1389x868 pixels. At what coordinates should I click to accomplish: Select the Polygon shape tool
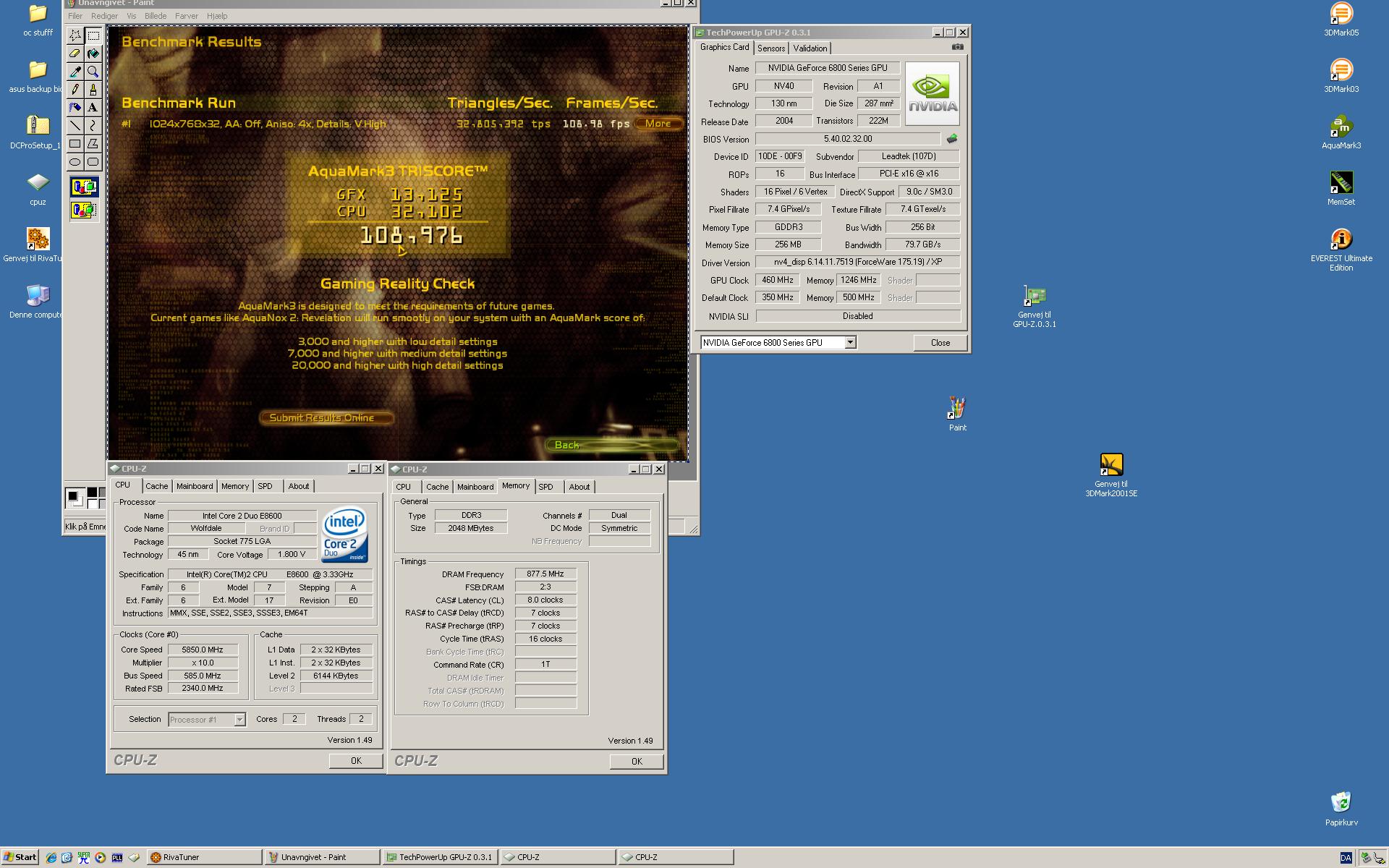point(93,144)
